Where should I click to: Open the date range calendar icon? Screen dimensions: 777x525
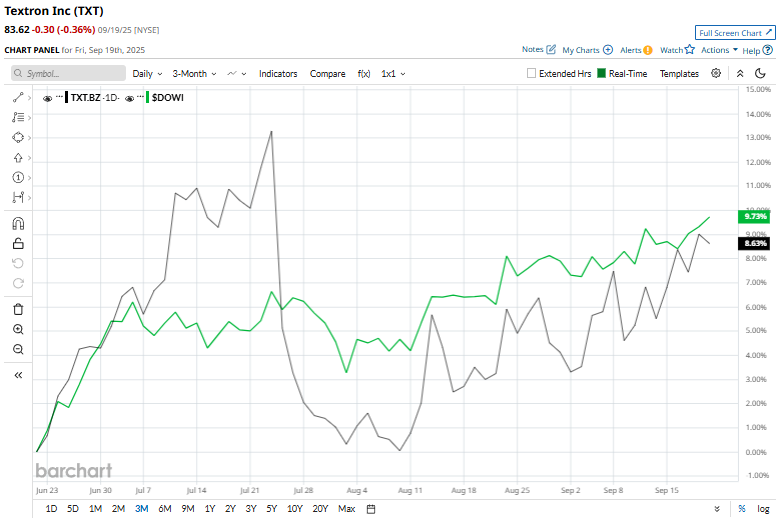371,509
